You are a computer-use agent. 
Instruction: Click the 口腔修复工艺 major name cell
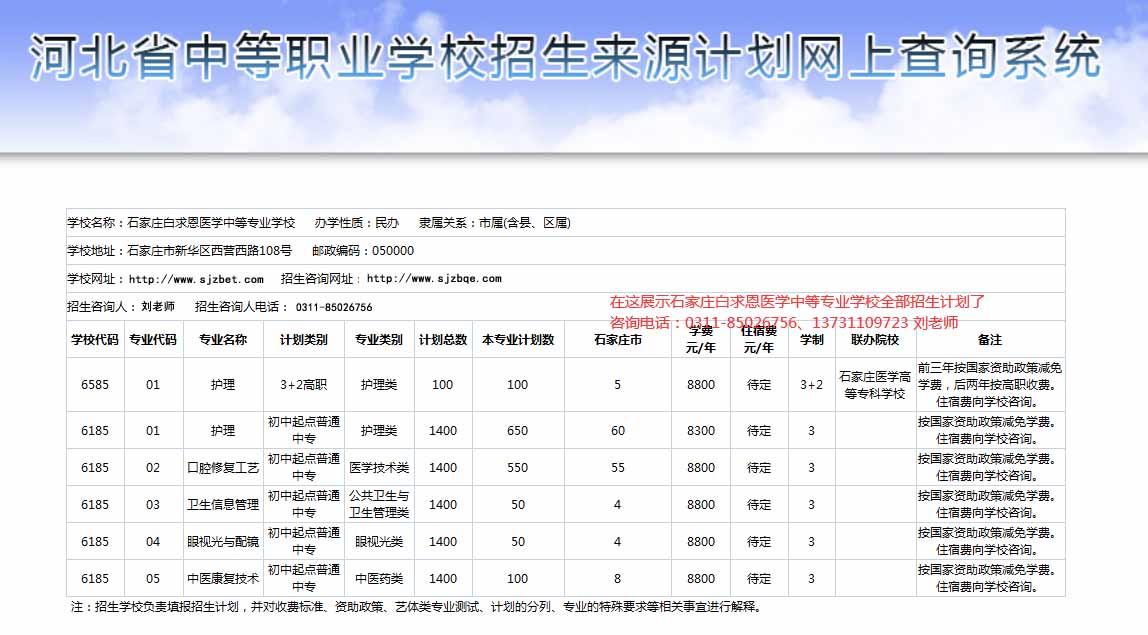[223, 468]
